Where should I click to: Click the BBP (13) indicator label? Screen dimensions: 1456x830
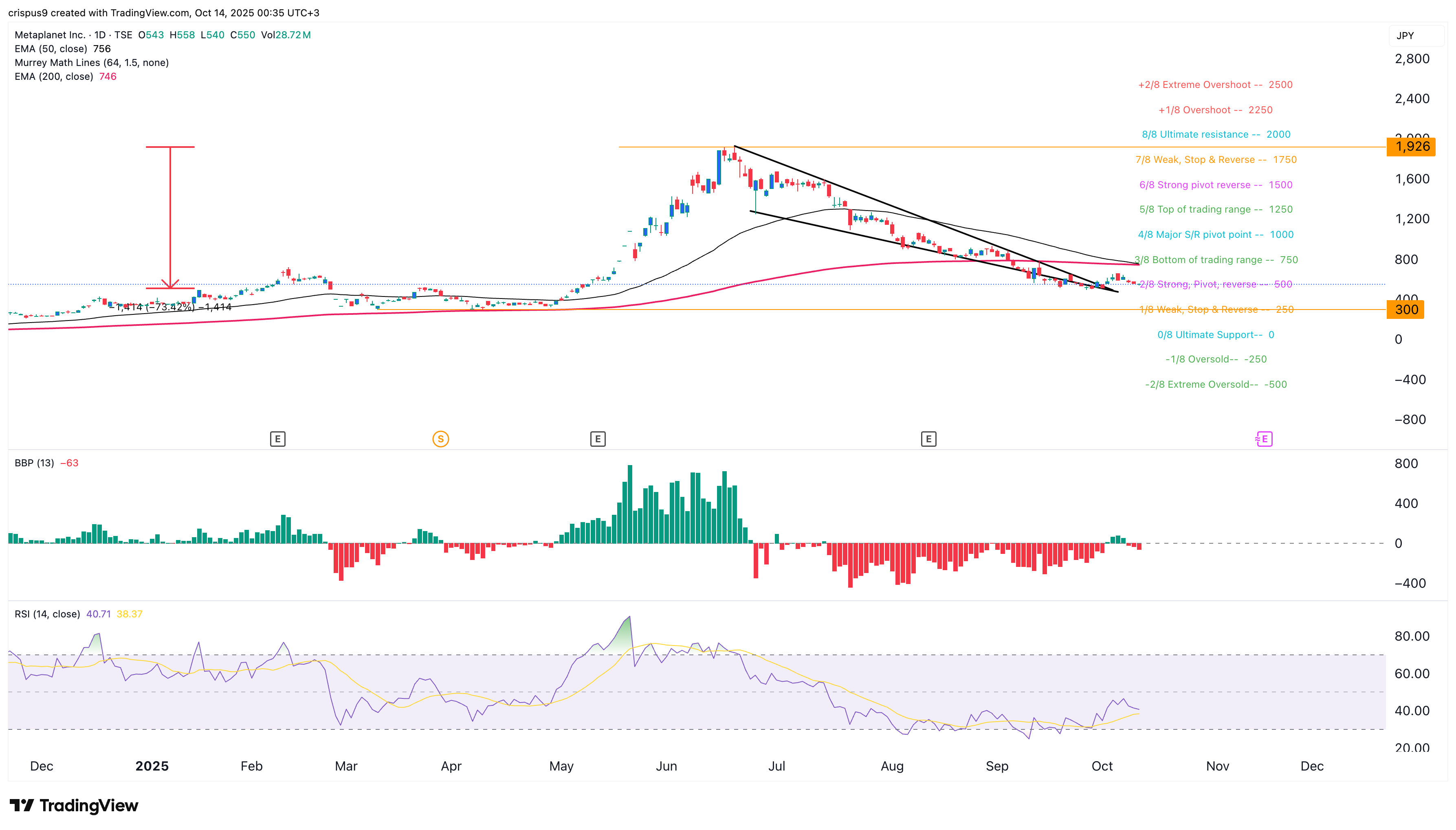34,463
